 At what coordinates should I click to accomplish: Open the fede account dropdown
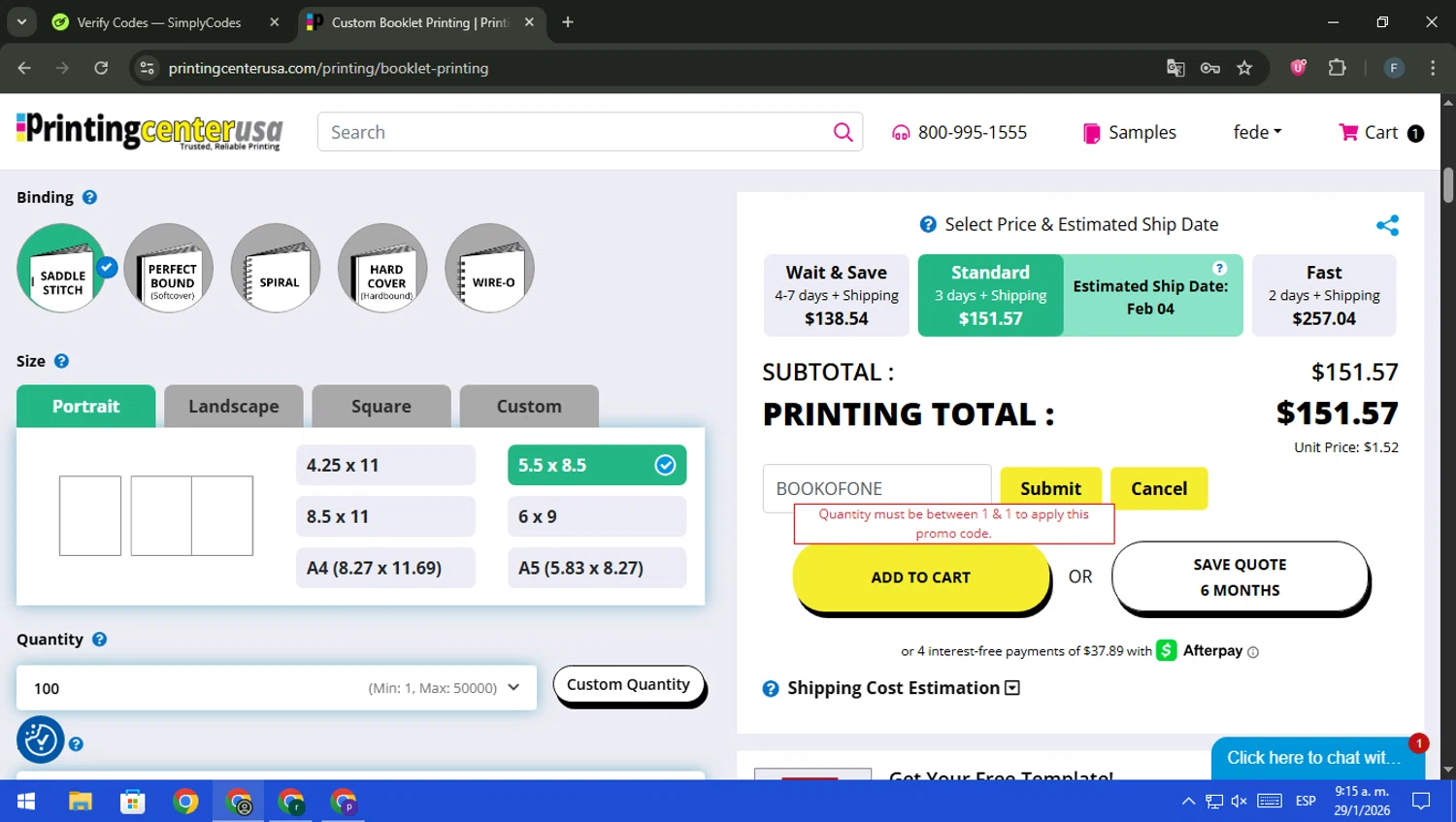coord(1257,132)
